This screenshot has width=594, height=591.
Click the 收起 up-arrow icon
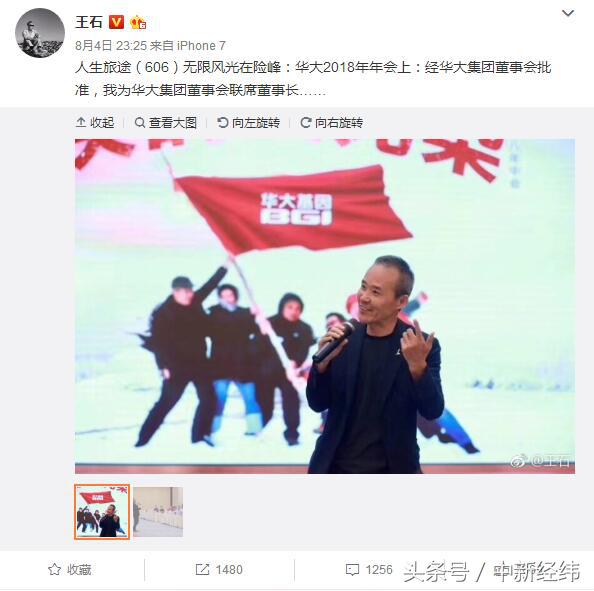(81, 122)
